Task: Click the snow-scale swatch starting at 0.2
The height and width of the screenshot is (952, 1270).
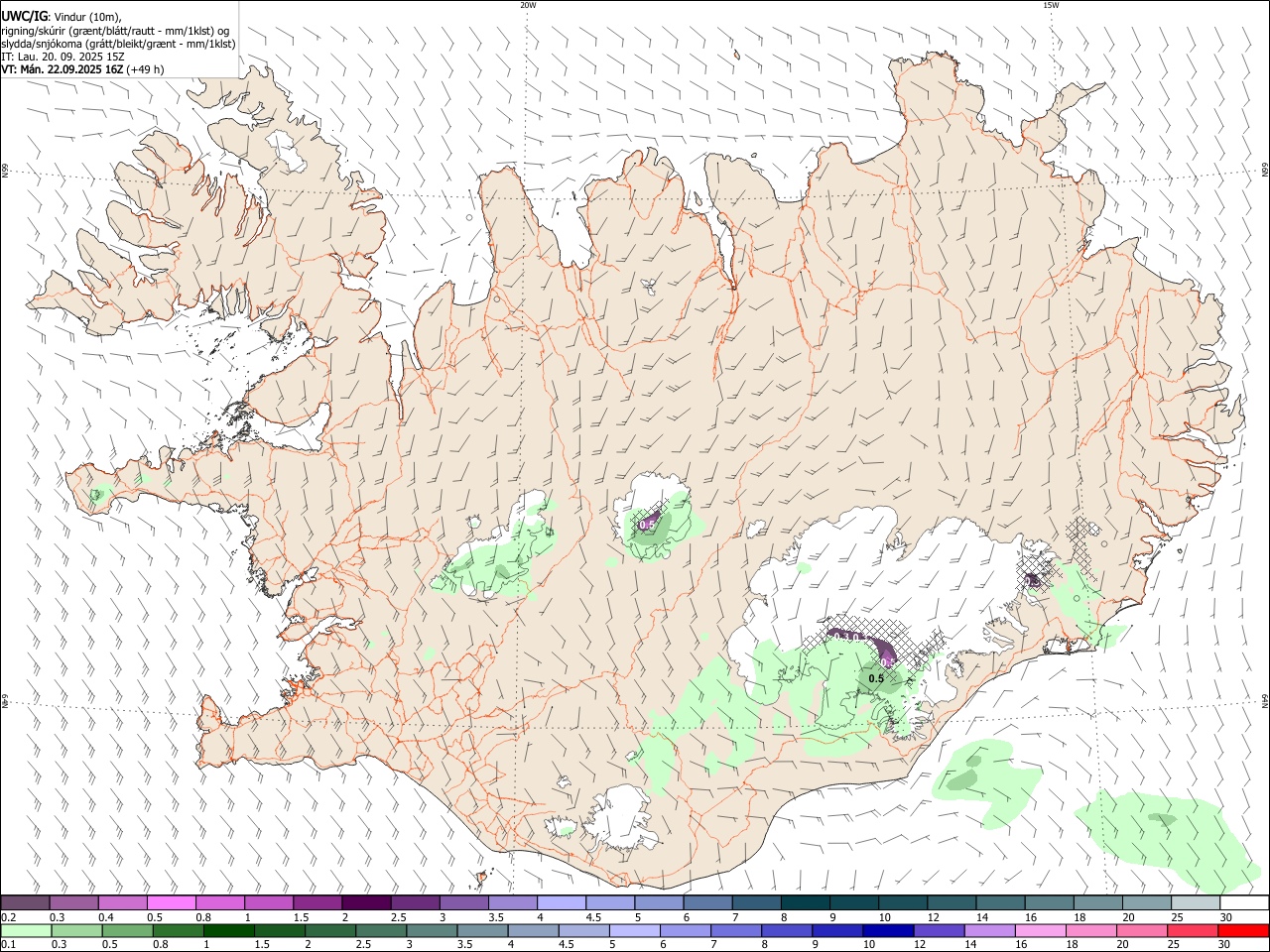Action: coord(25,902)
